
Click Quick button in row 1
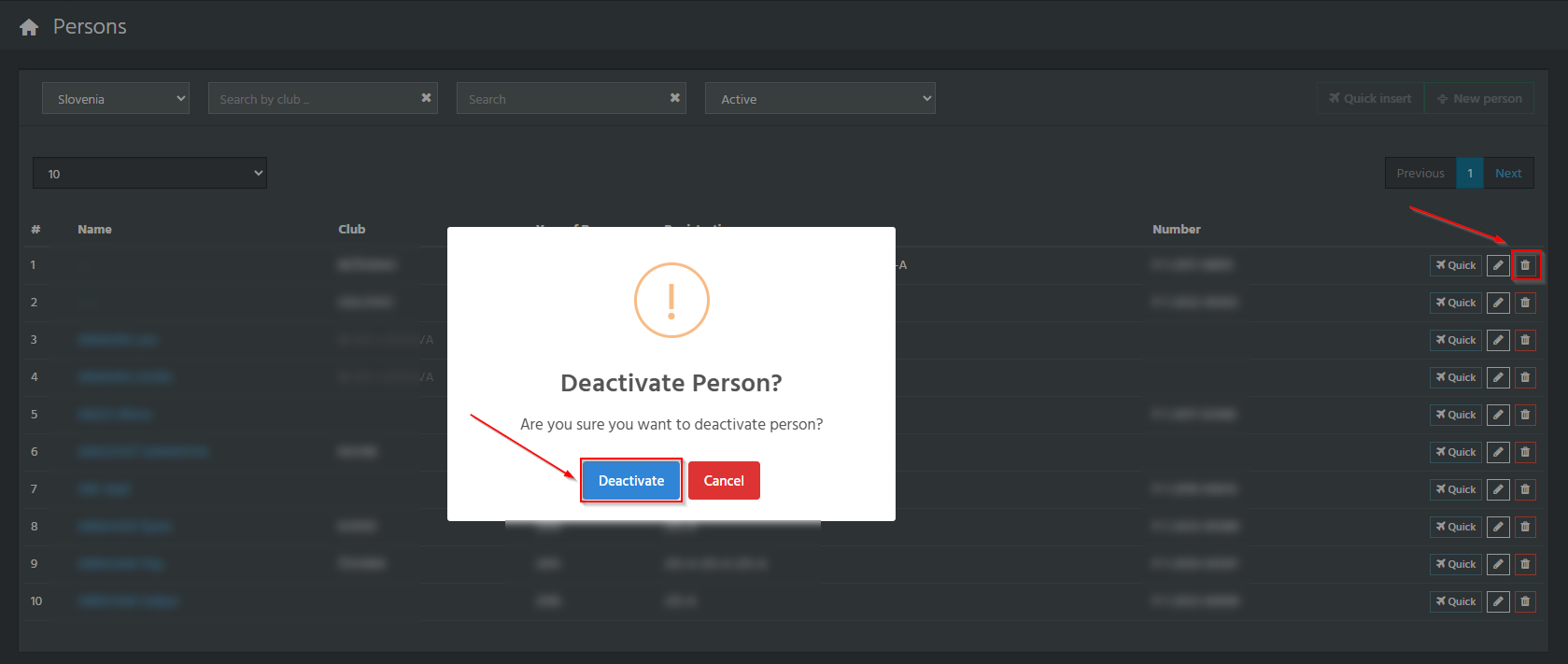coord(1456,265)
